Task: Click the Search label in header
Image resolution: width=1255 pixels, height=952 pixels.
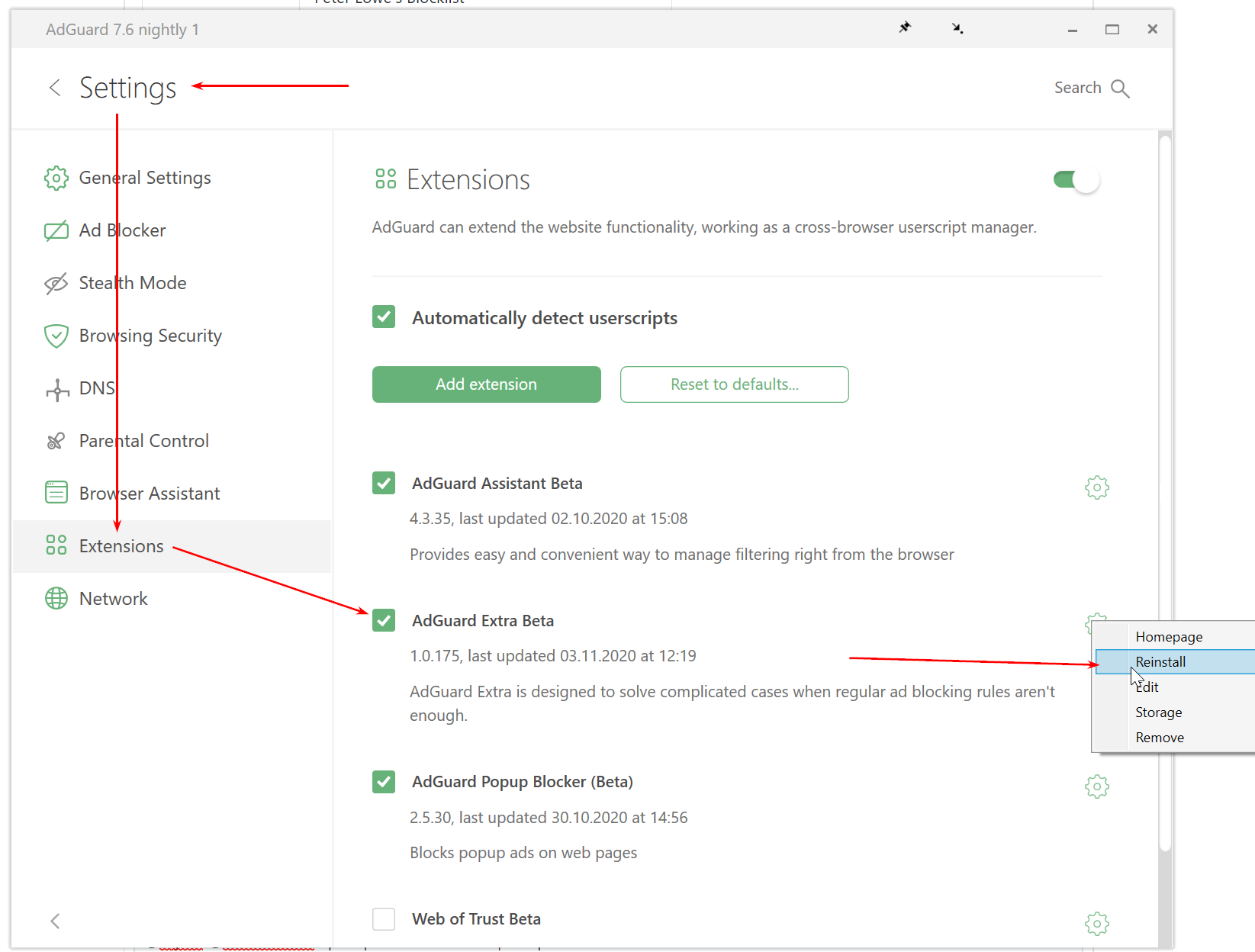Action: point(1077,88)
